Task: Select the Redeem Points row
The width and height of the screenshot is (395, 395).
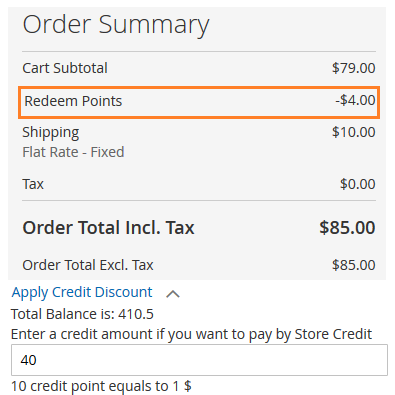Action: pyautogui.click(x=199, y=102)
